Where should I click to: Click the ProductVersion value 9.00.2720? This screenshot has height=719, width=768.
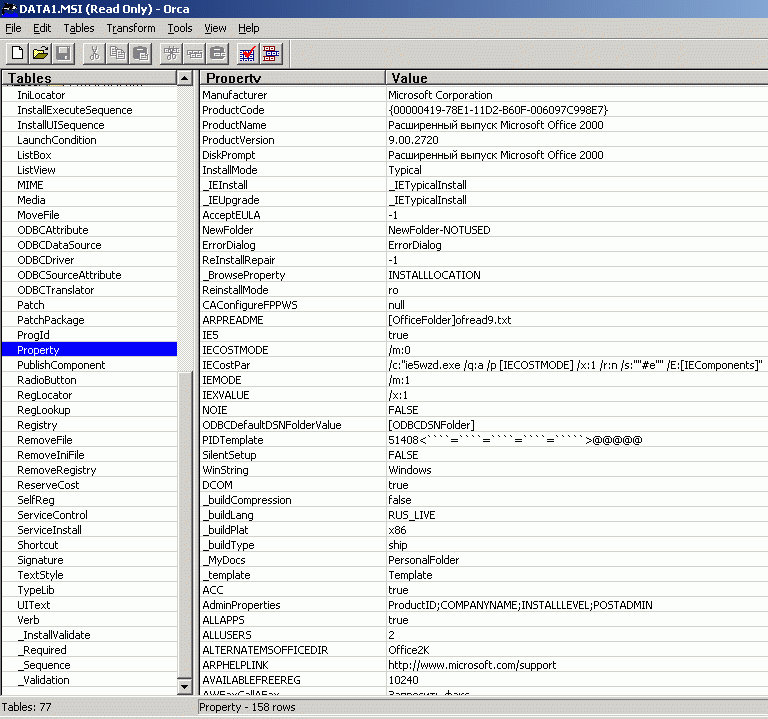click(413, 140)
